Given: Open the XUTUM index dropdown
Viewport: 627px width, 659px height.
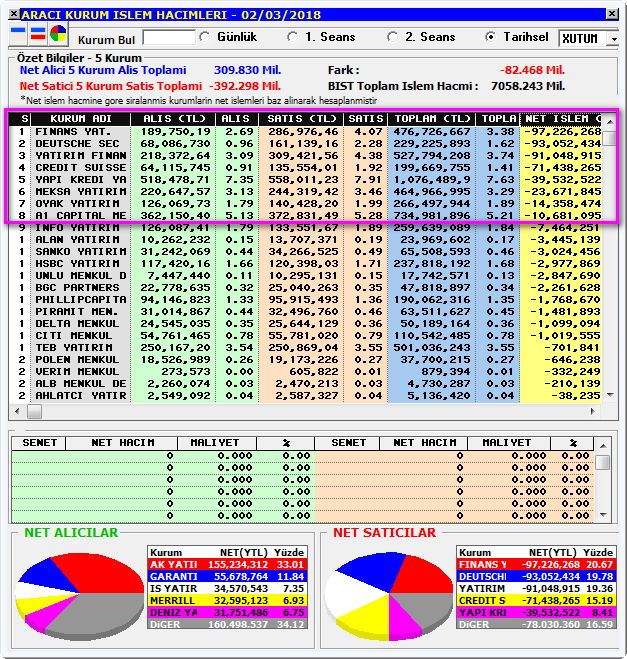Looking at the screenshot, I should point(614,39).
